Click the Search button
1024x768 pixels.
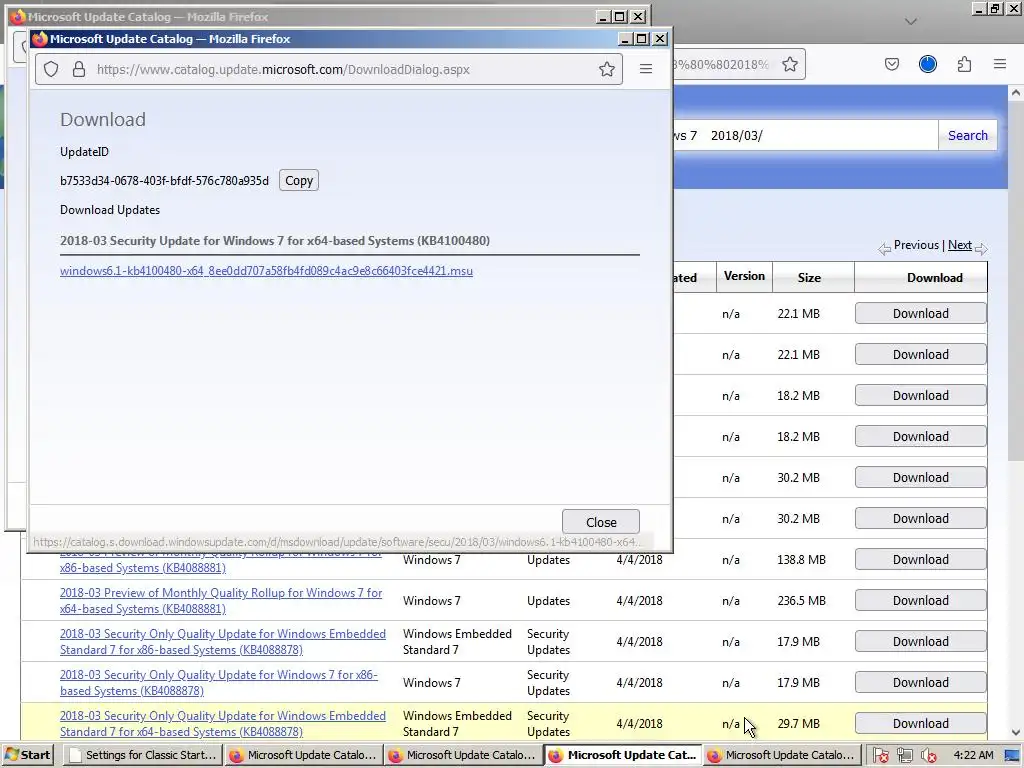[968, 135]
